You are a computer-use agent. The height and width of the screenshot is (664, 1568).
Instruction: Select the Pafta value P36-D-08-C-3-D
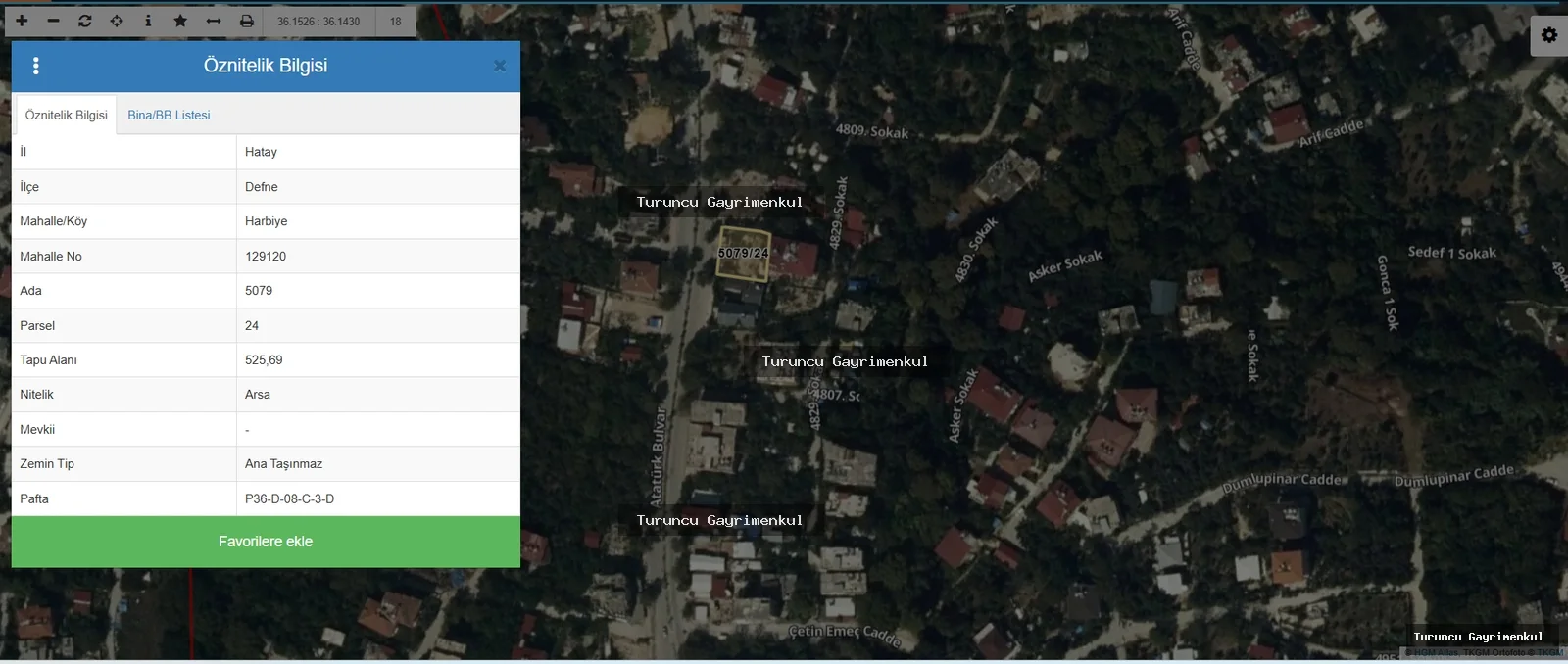click(x=289, y=498)
